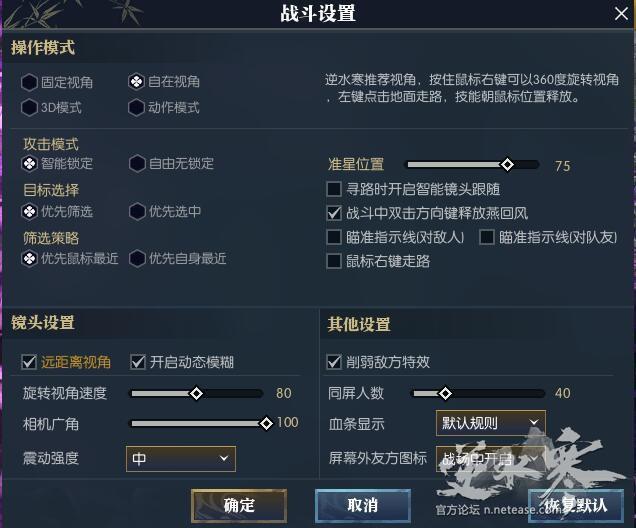Enable 寻路时开启智能镜头跟随 checkbox
This screenshot has width=636, height=528.
click(x=335, y=188)
